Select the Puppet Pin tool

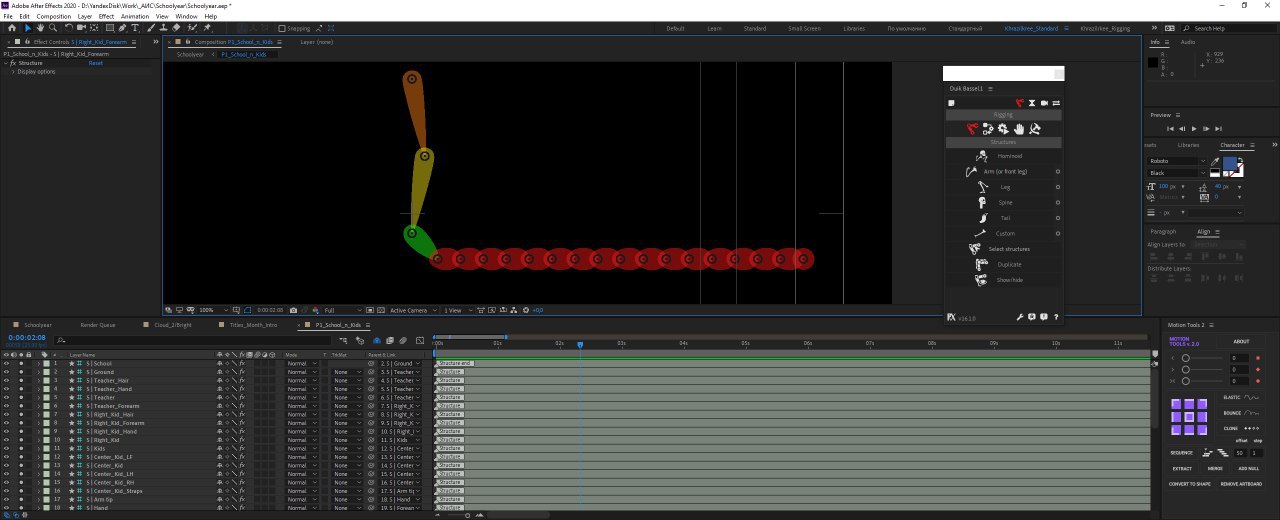206,28
